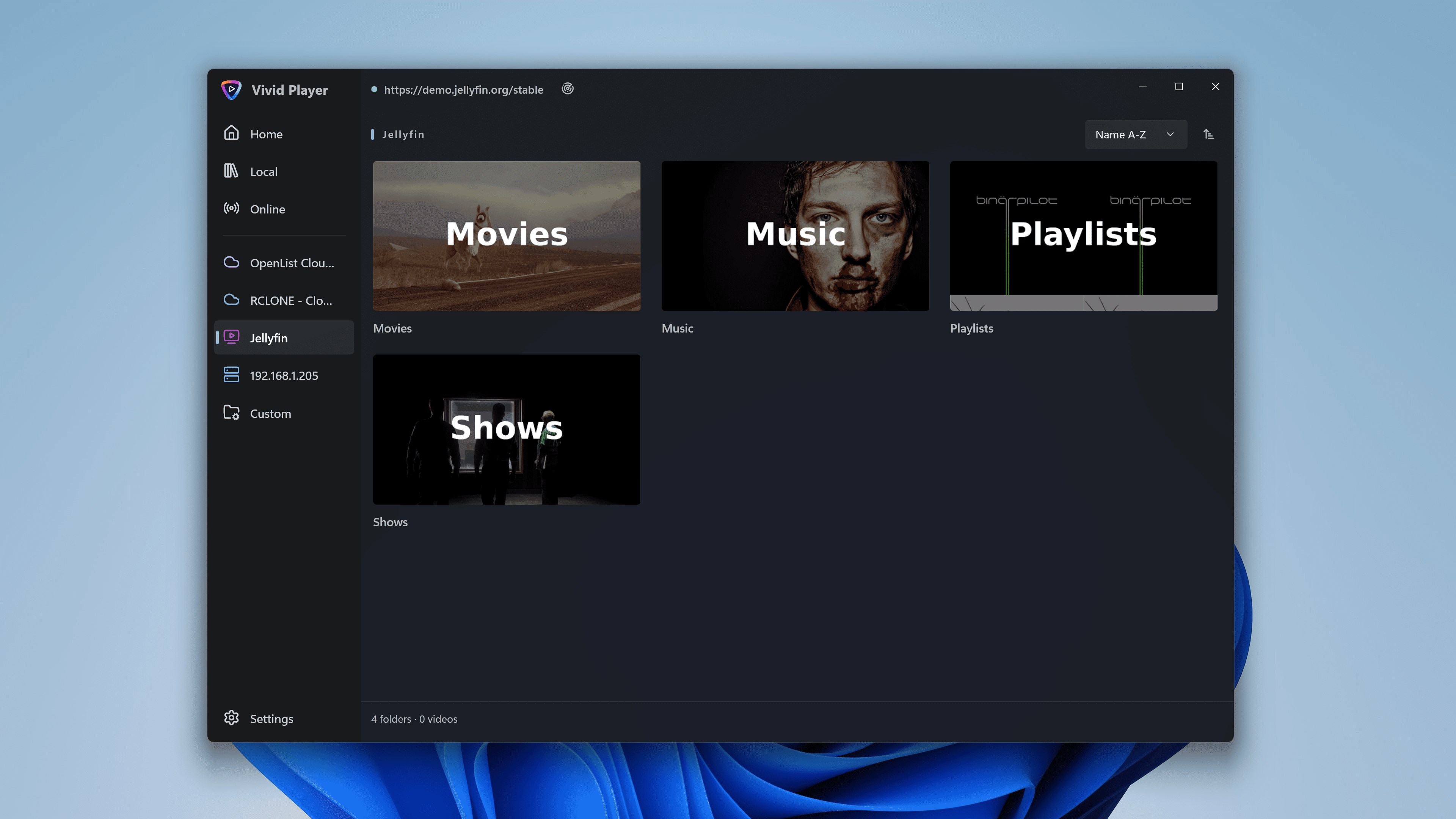
Task: Go to the Home section
Action: [284, 134]
